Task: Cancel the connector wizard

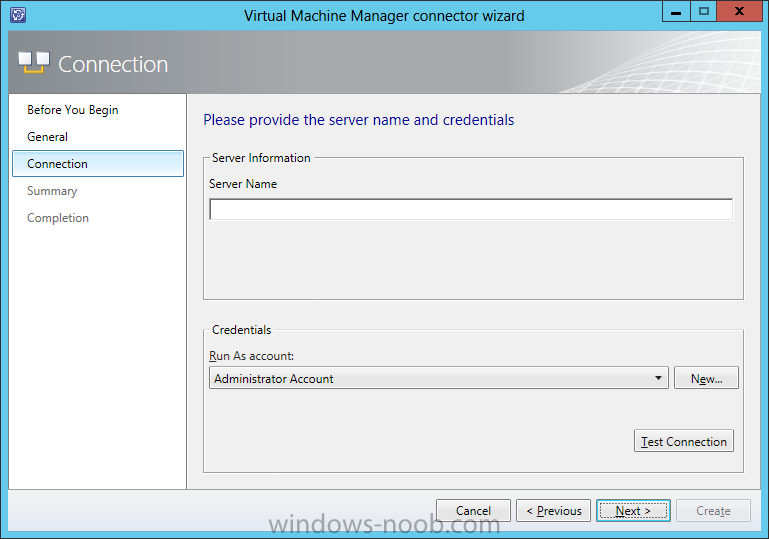Action: (473, 511)
